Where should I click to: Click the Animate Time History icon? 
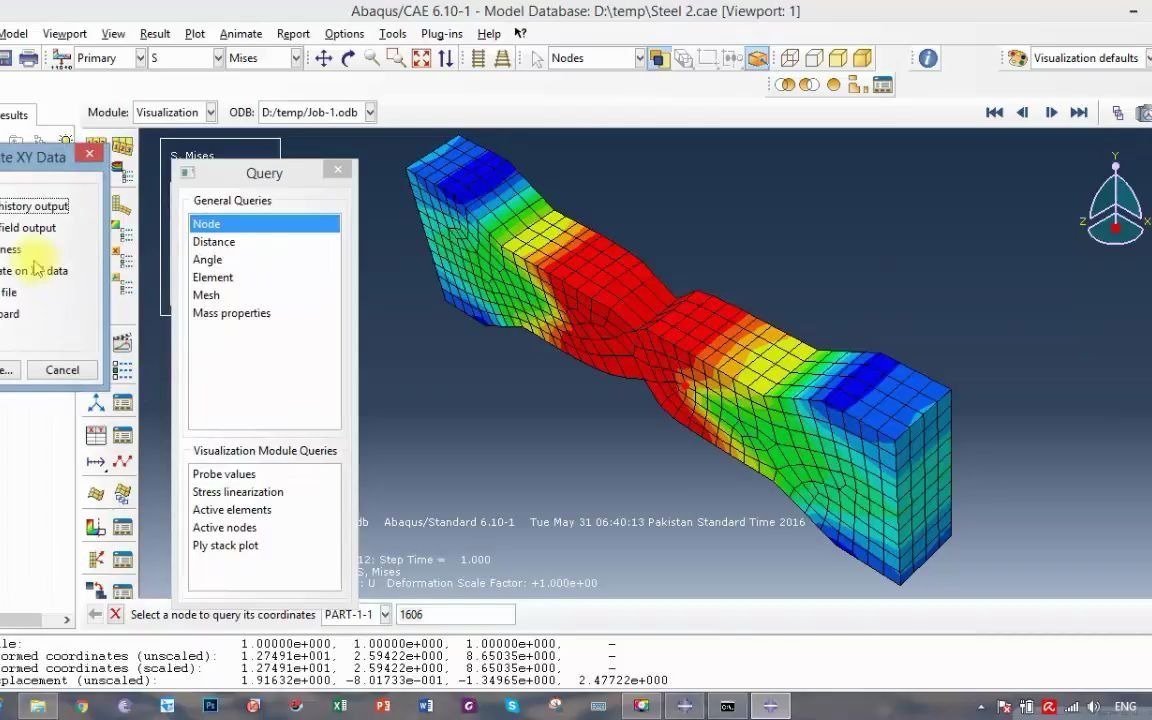tap(122, 342)
